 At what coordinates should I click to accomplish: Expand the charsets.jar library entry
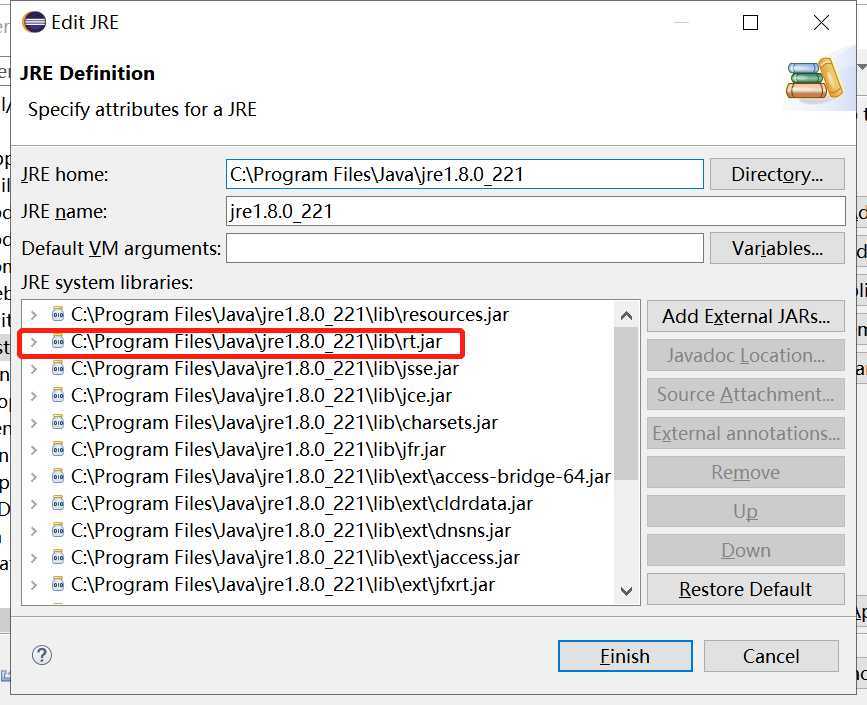point(34,423)
